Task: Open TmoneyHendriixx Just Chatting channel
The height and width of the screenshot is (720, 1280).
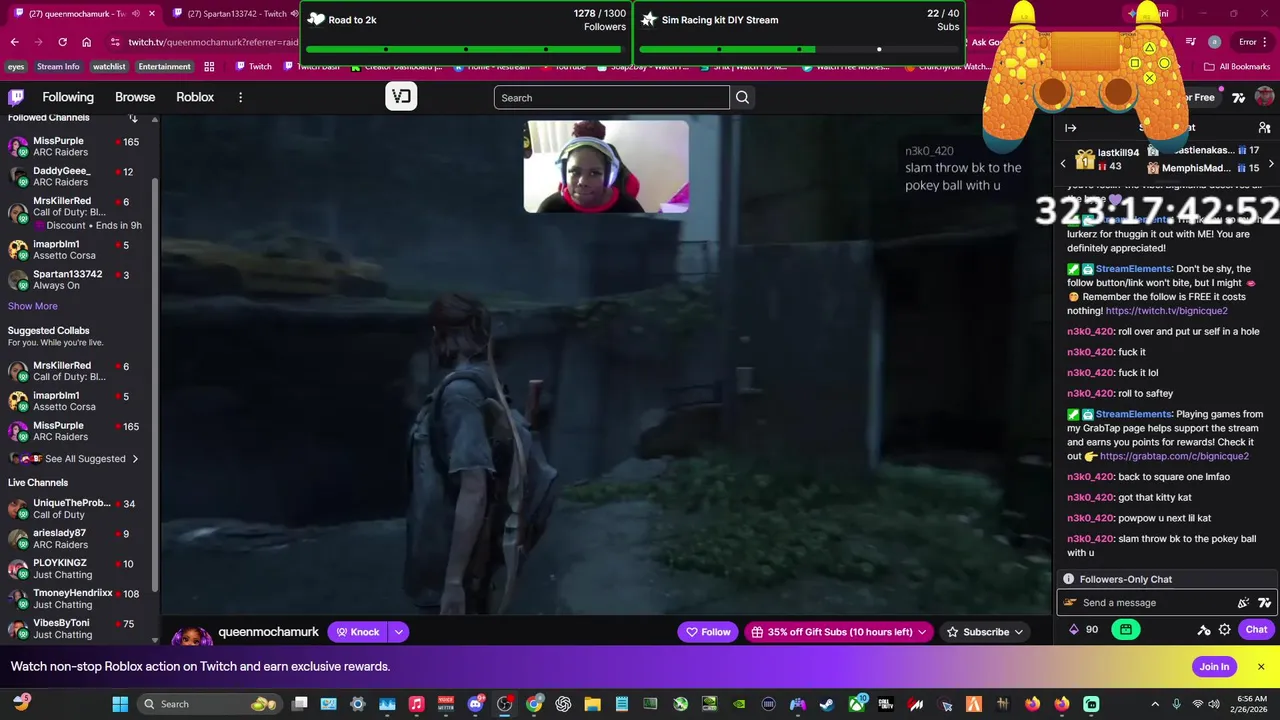Action: [75, 598]
